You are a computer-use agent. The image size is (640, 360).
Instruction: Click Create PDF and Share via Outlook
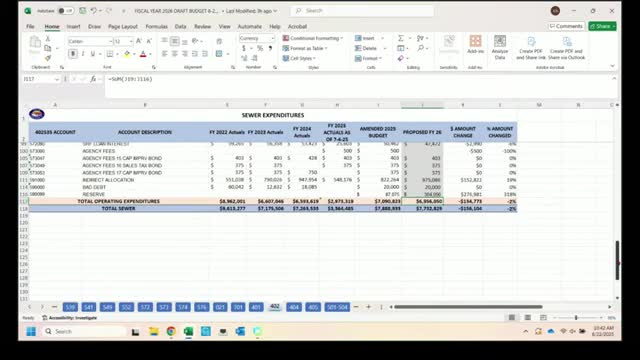click(x=567, y=48)
